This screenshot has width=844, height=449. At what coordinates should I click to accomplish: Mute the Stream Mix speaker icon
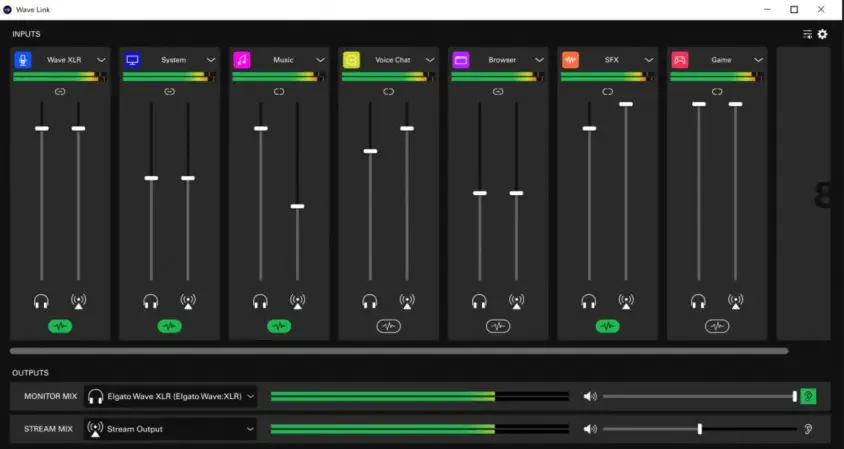click(x=590, y=429)
